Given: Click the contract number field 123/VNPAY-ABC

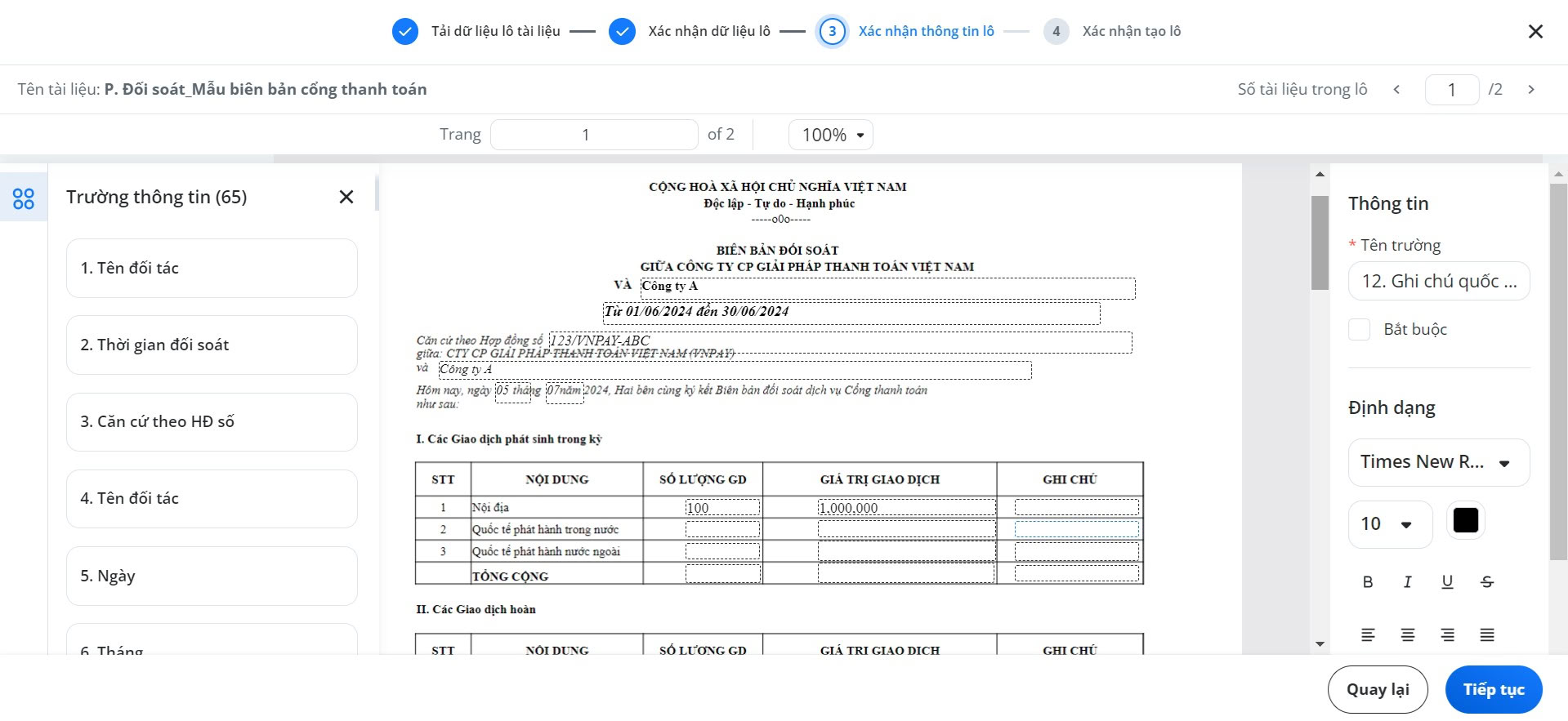Looking at the screenshot, I should pyautogui.click(x=841, y=342).
